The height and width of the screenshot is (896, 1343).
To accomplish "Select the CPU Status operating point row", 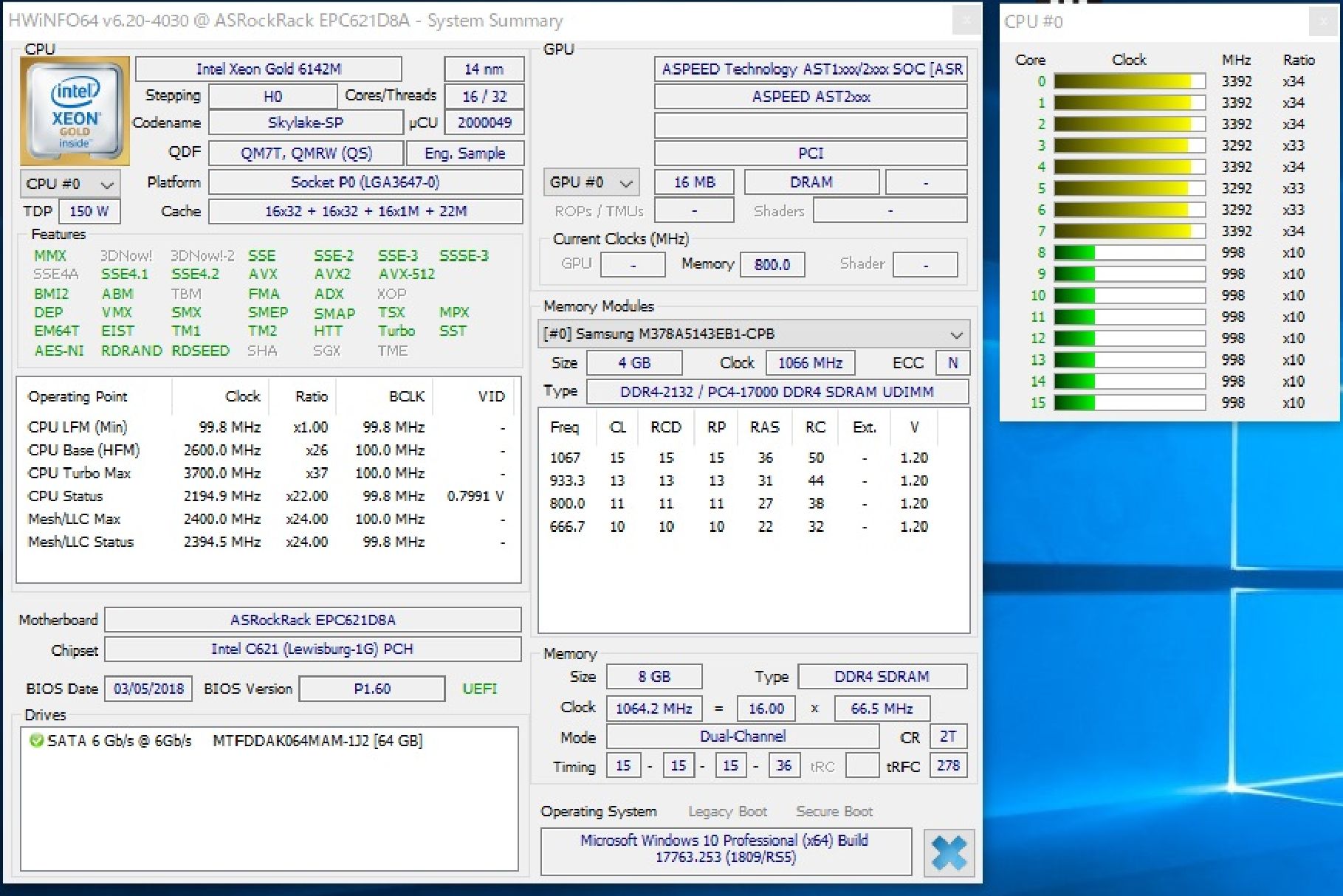I will (x=267, y=496).
